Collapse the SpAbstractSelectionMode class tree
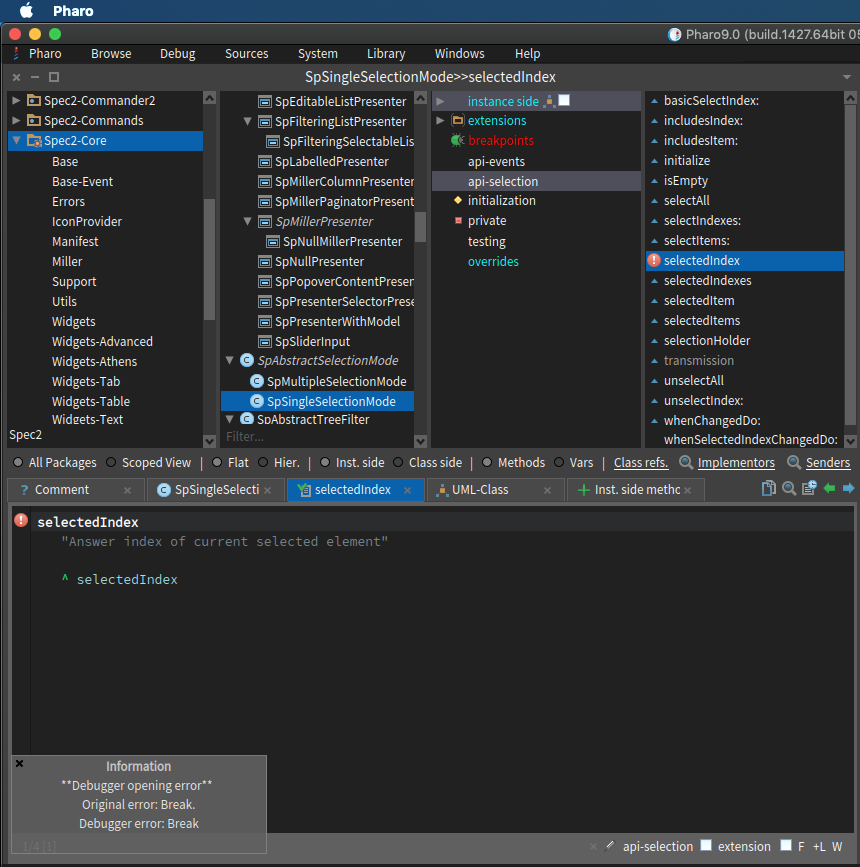860x867 pixels. pyautogui.click(x=230, y=361)
